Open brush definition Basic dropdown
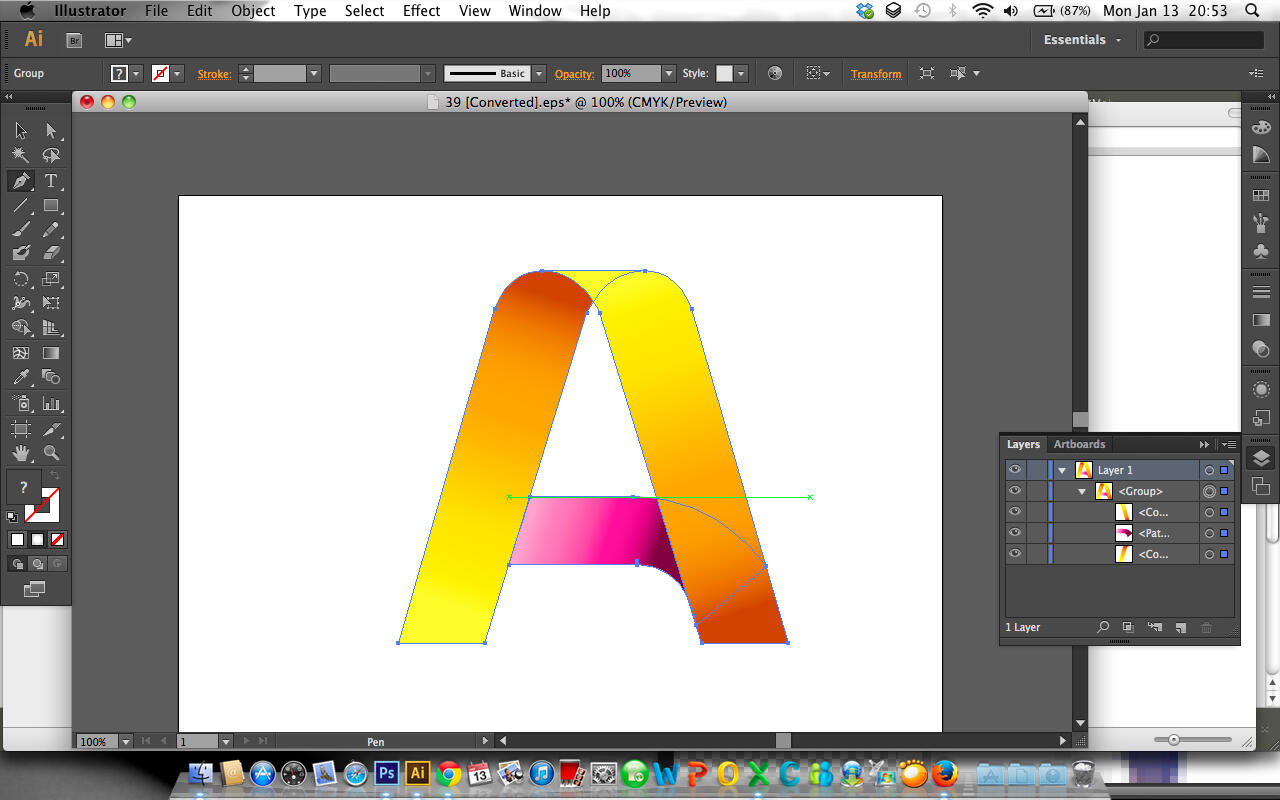 [538, 74]
